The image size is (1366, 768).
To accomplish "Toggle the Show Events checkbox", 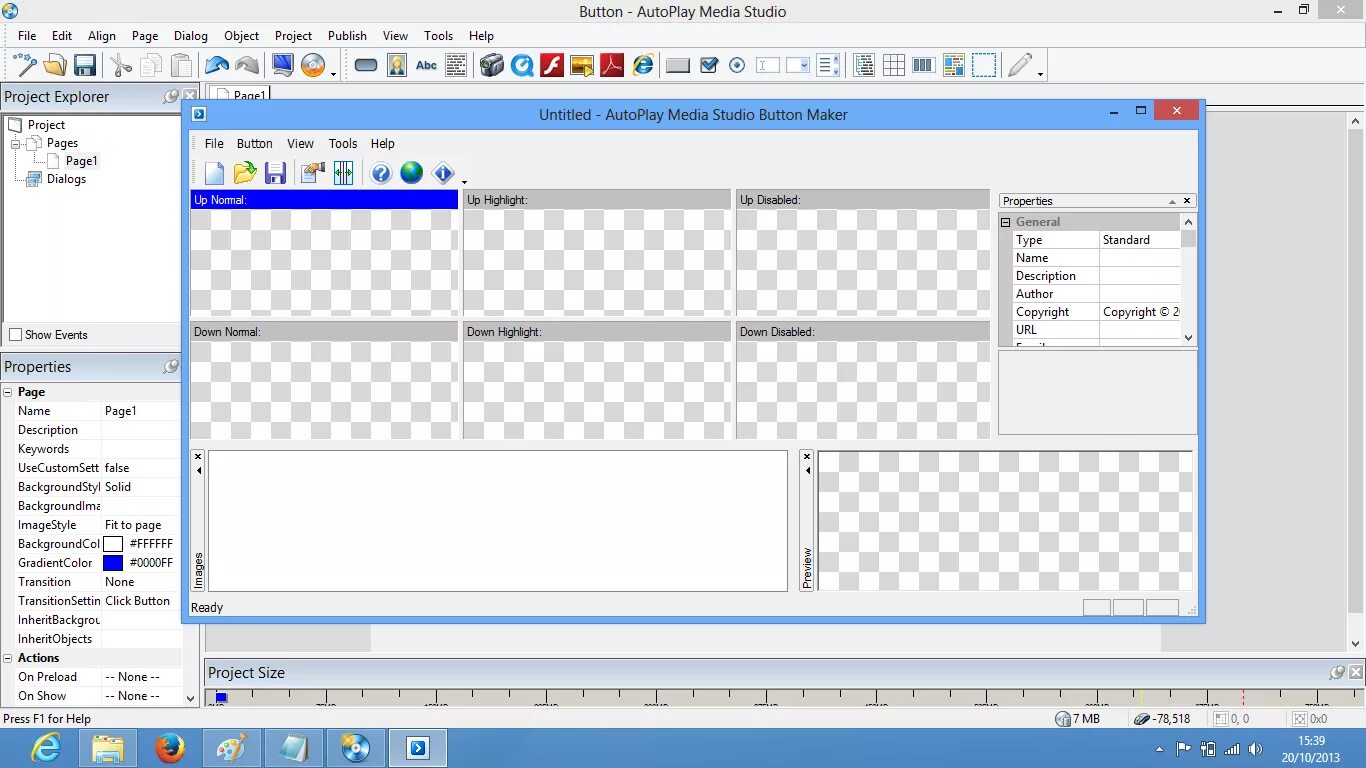I will (15, 335).
